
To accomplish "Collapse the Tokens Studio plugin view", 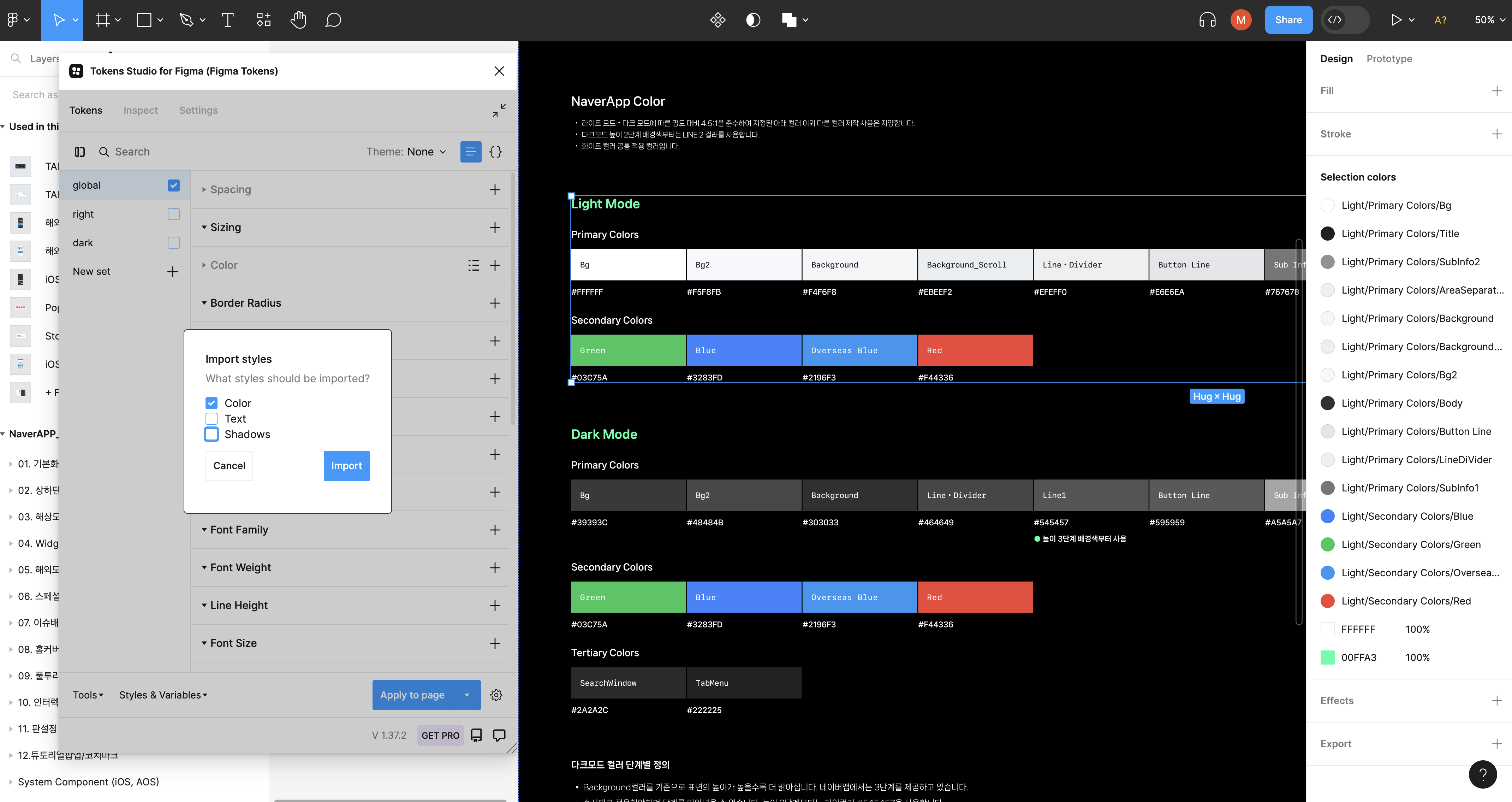I will (x=499, y=110).
